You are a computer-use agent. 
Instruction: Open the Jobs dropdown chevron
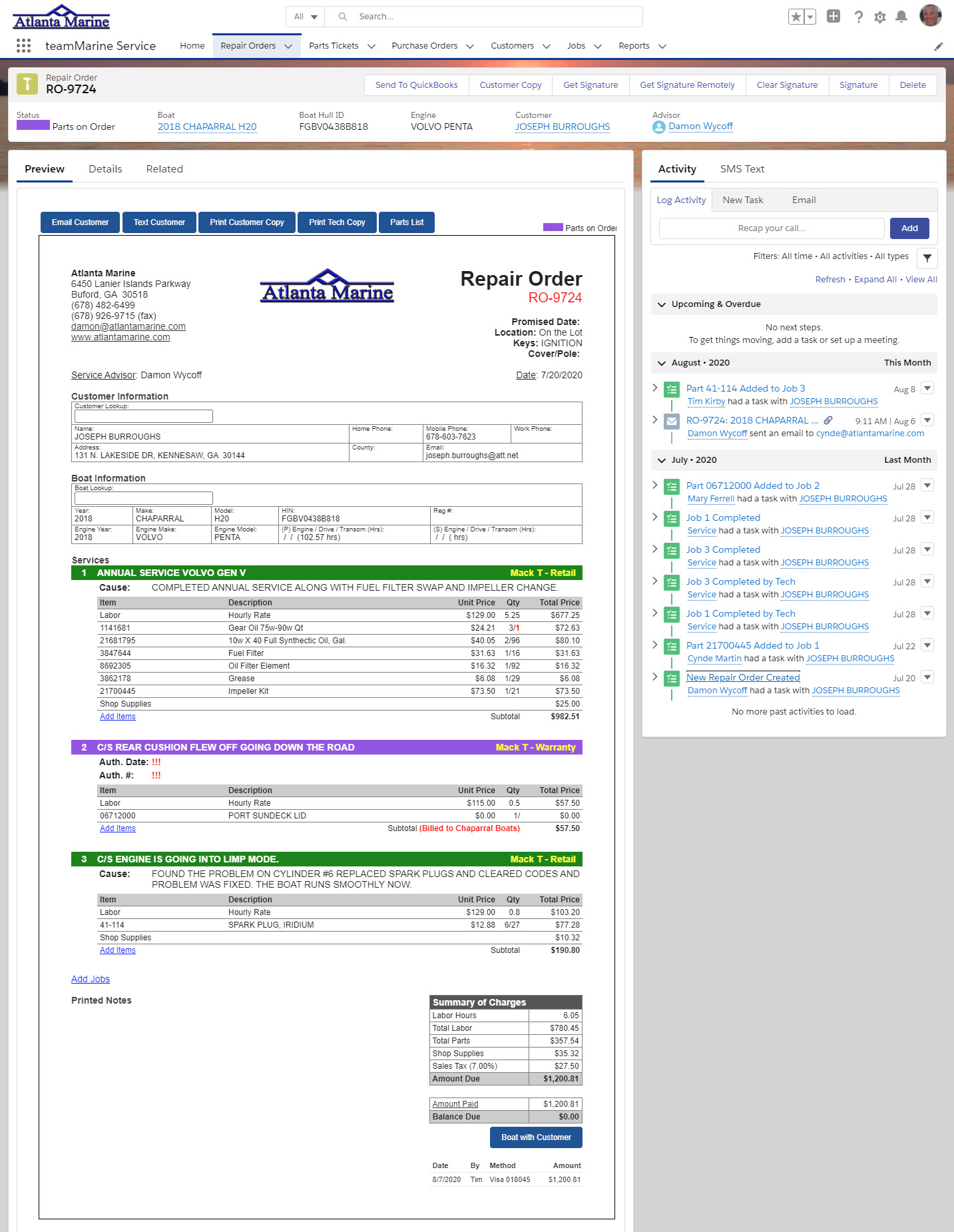tap(598, 46)
